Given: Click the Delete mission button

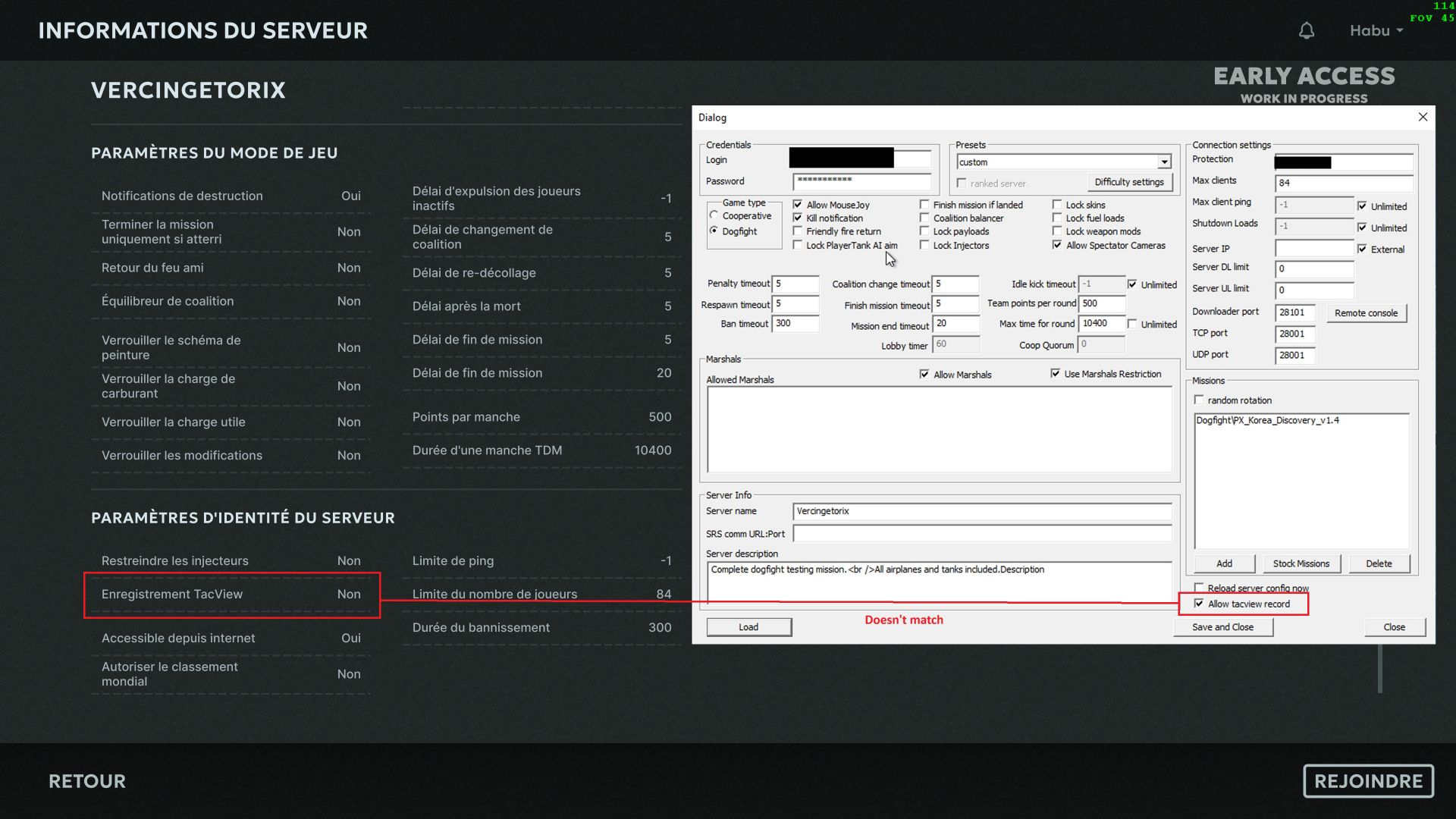Looking at the screenshot, I should click(x=1379, y=563).
